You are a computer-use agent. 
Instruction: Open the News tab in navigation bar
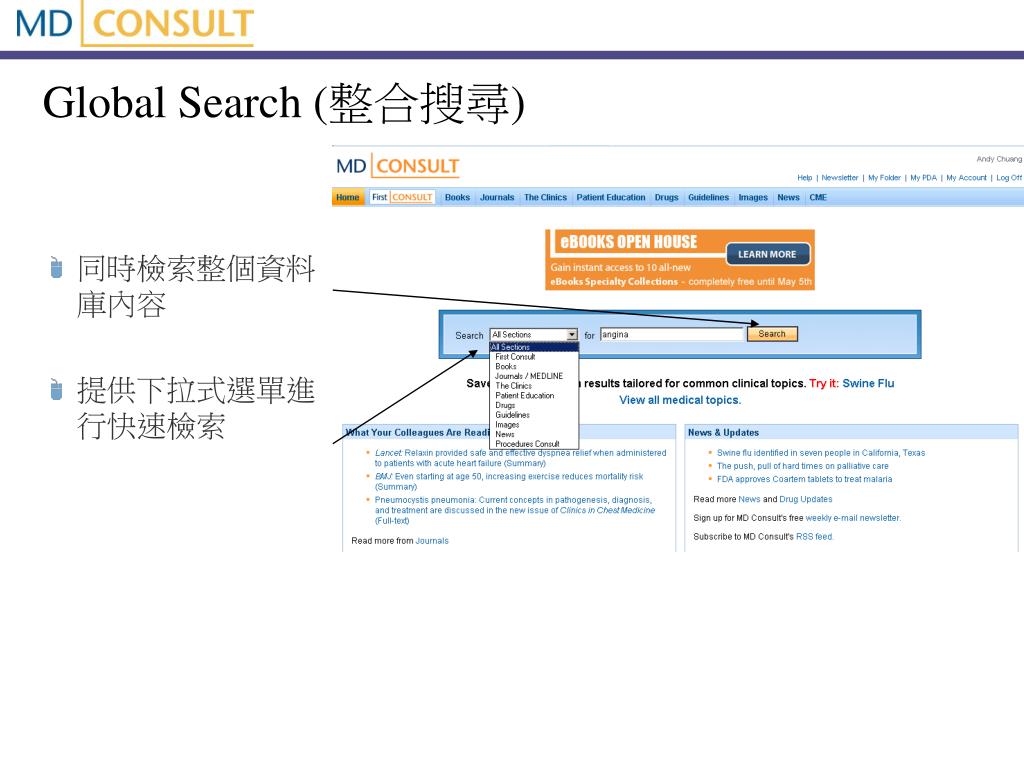coord(788,197)
